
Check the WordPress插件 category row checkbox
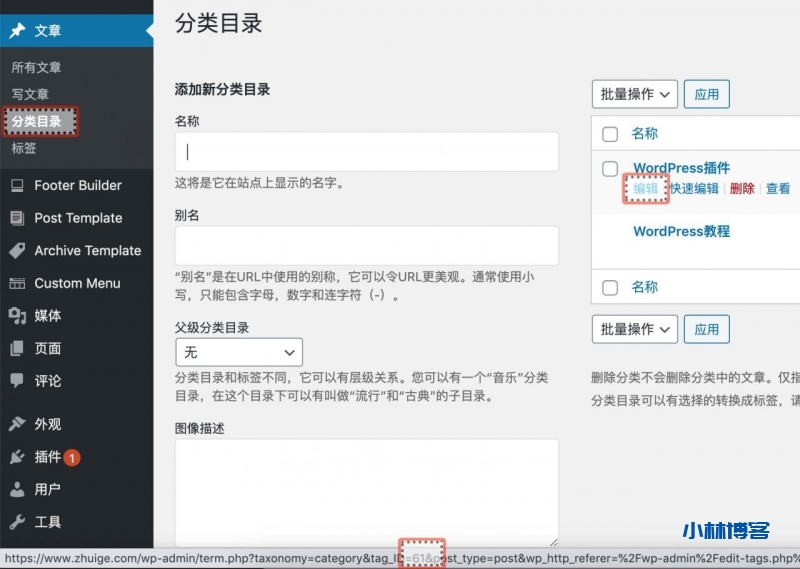point(610,168)
